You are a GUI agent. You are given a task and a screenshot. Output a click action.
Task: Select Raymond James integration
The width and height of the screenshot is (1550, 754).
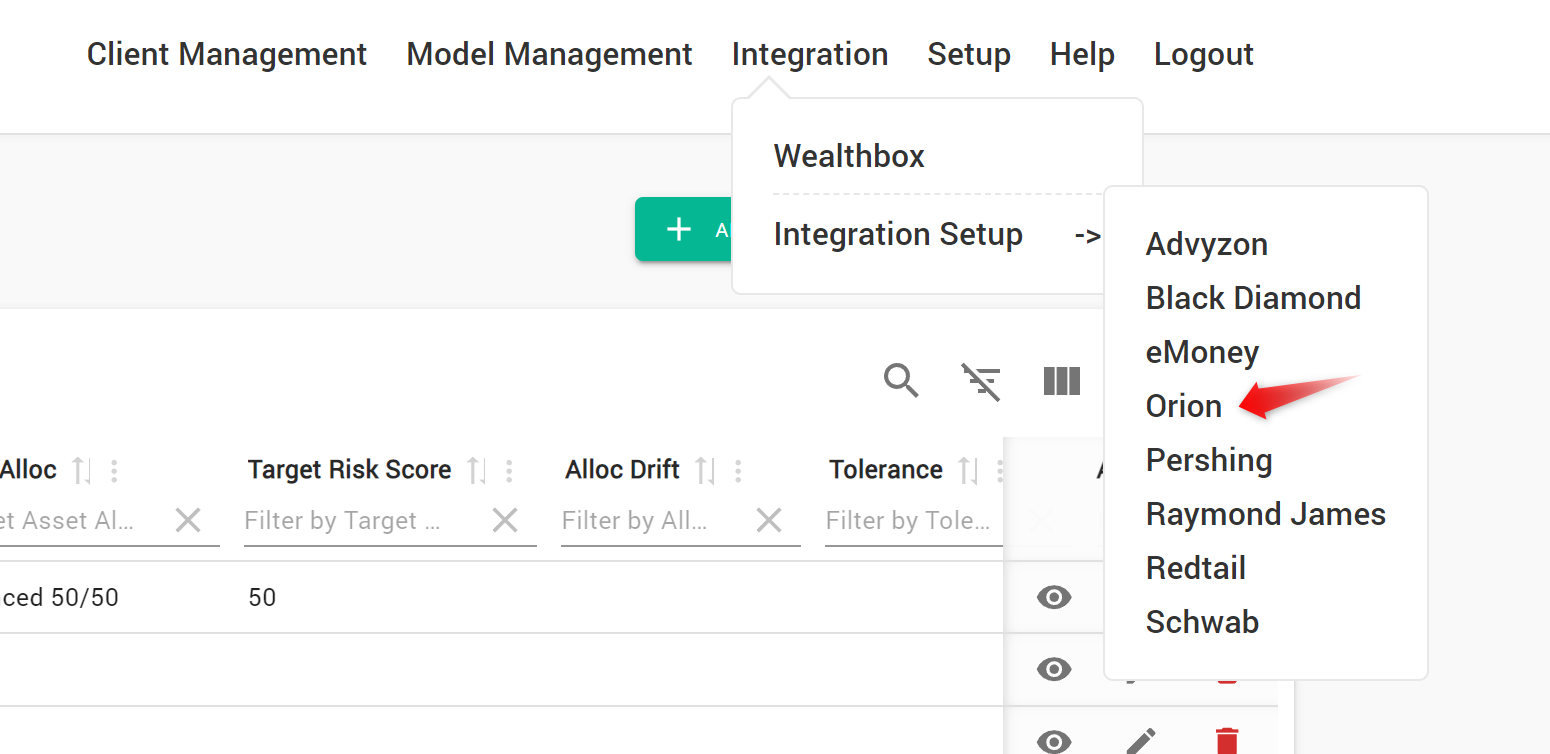[1266, 514]
